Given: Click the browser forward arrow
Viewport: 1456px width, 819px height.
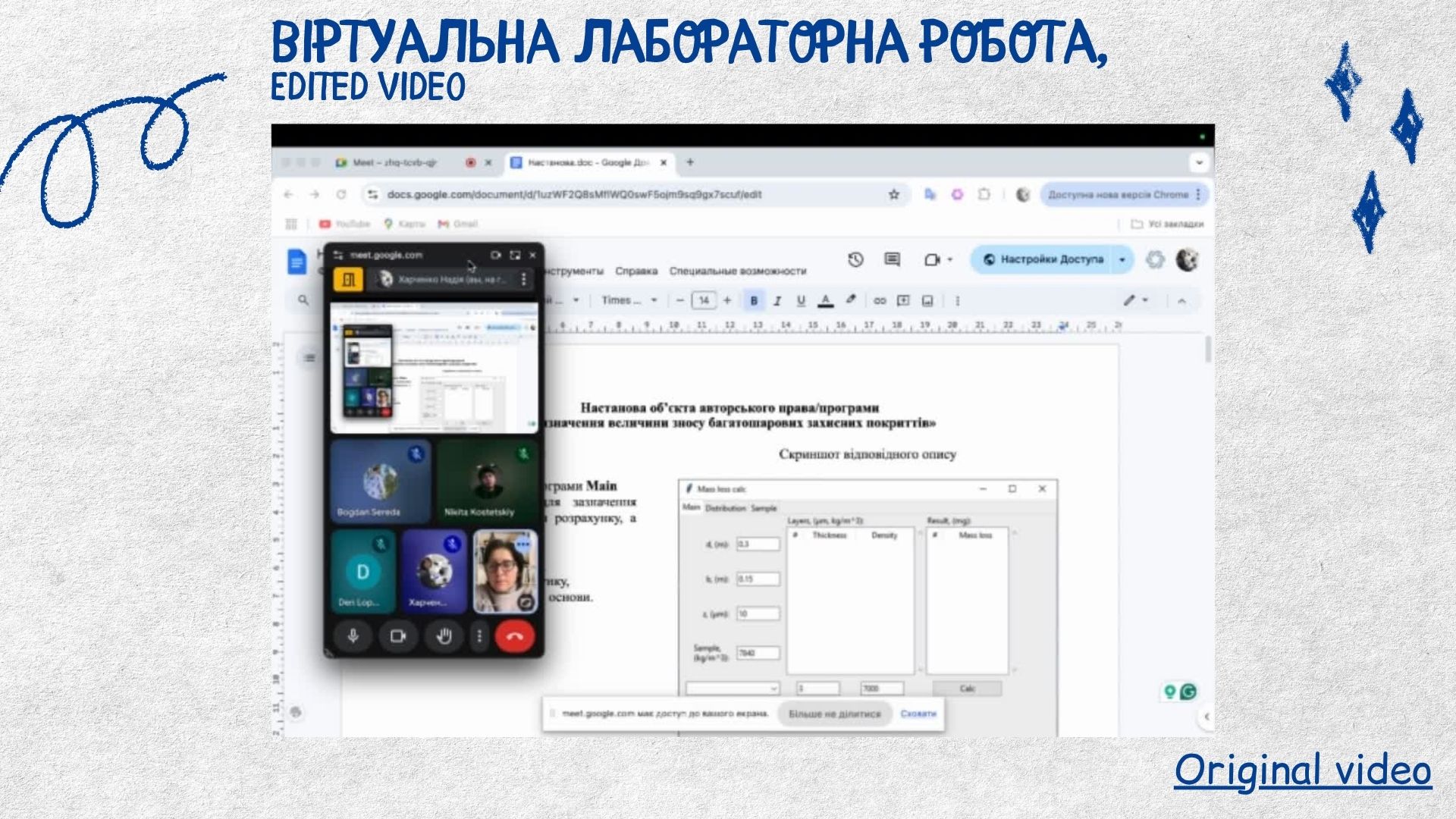Looking at the screenshot, I should [315, 195].
